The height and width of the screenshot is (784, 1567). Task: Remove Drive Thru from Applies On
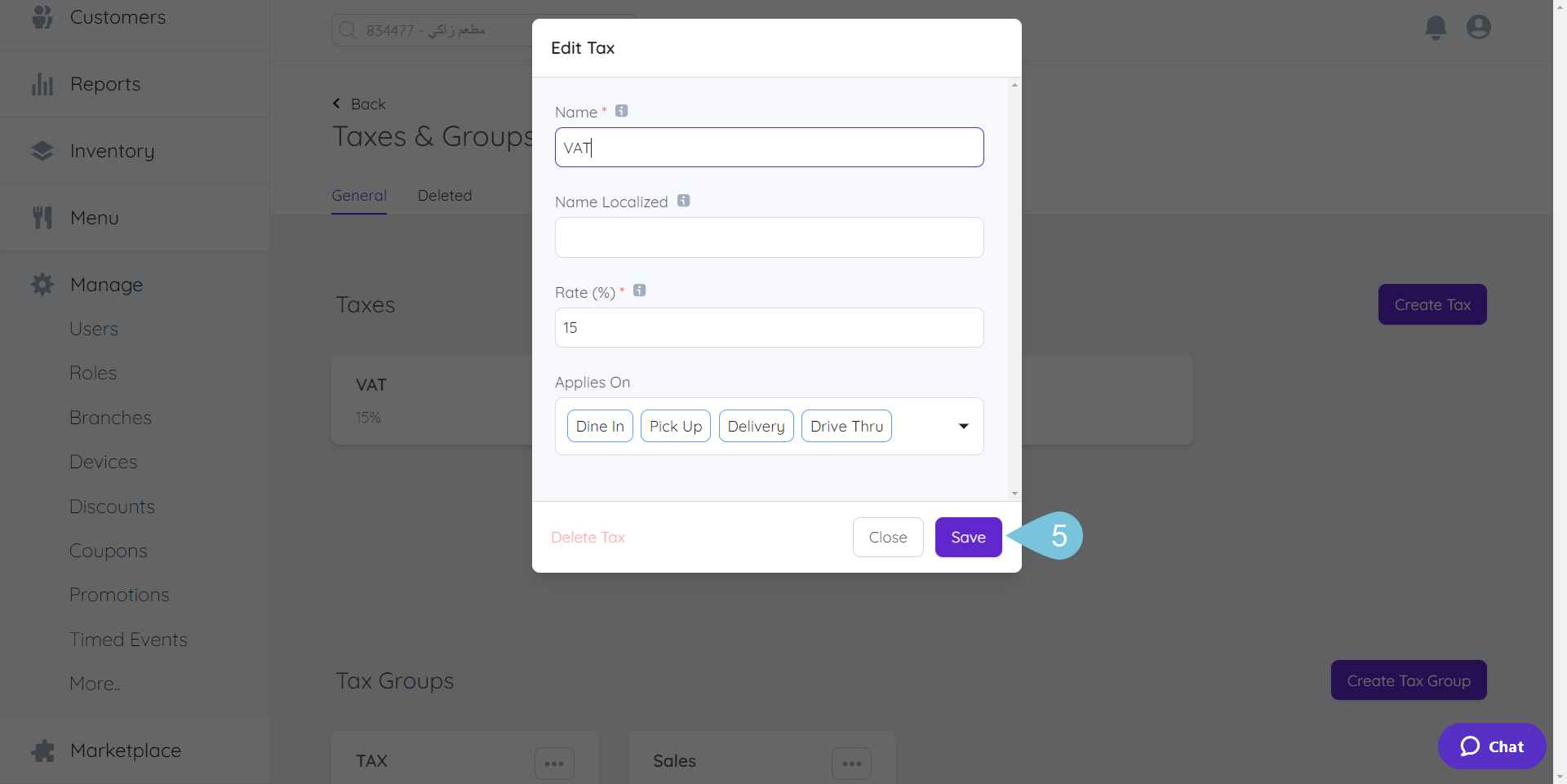pos(846,425)
